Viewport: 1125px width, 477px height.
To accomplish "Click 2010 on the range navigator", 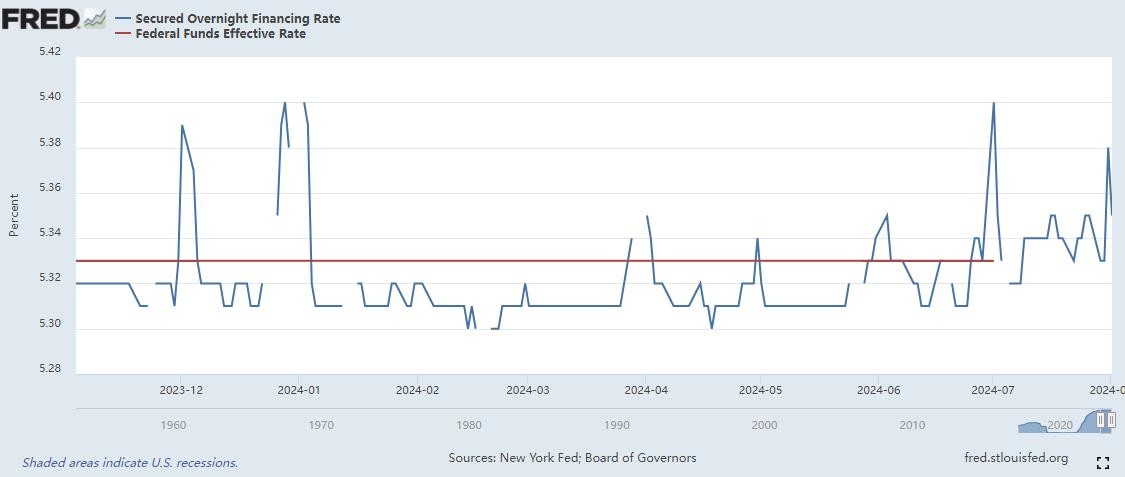I will pyautogui.click(x=912, y=425).
